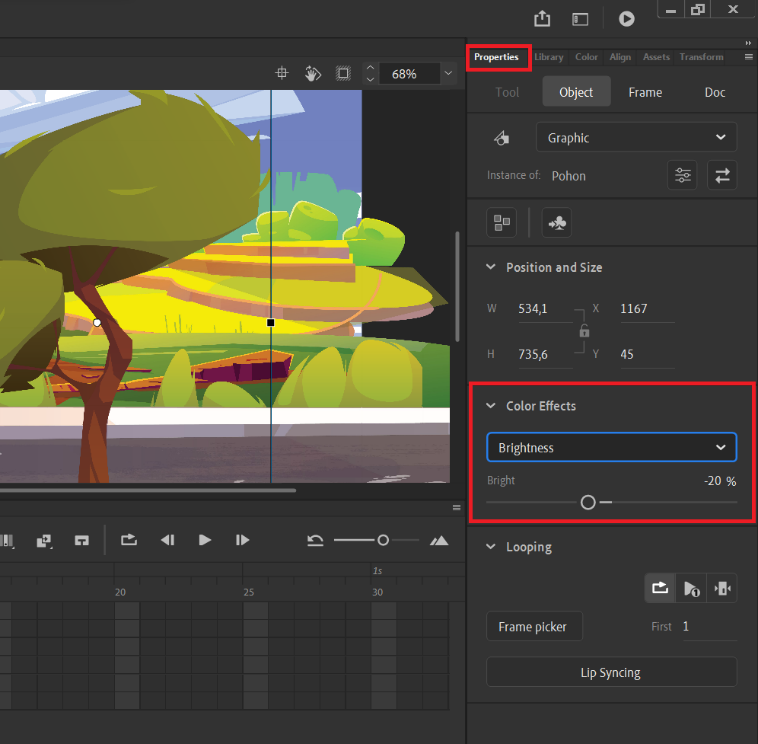Click the Center stage icon

pyautogui.click(x=282, y=73)
